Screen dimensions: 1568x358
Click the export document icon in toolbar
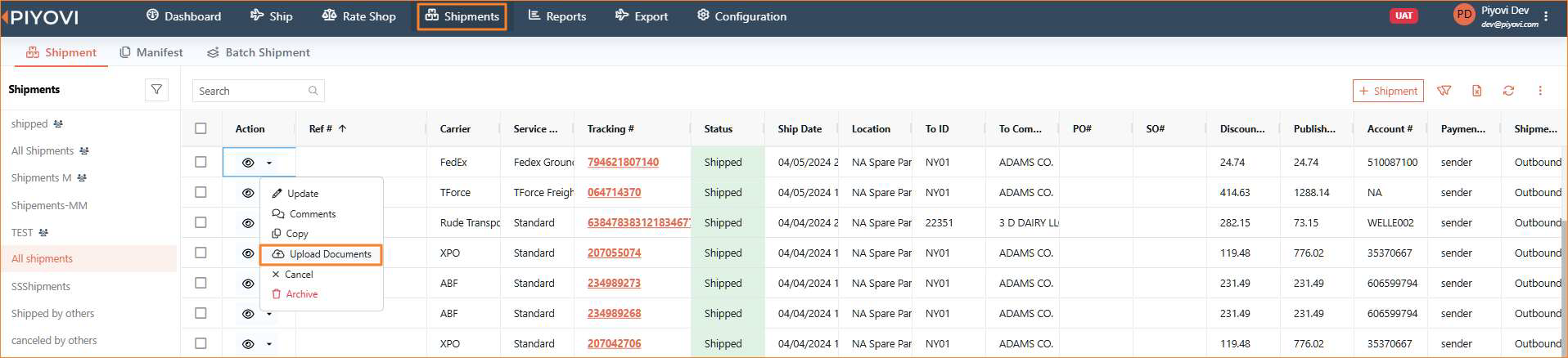(x=1477, y=91)
